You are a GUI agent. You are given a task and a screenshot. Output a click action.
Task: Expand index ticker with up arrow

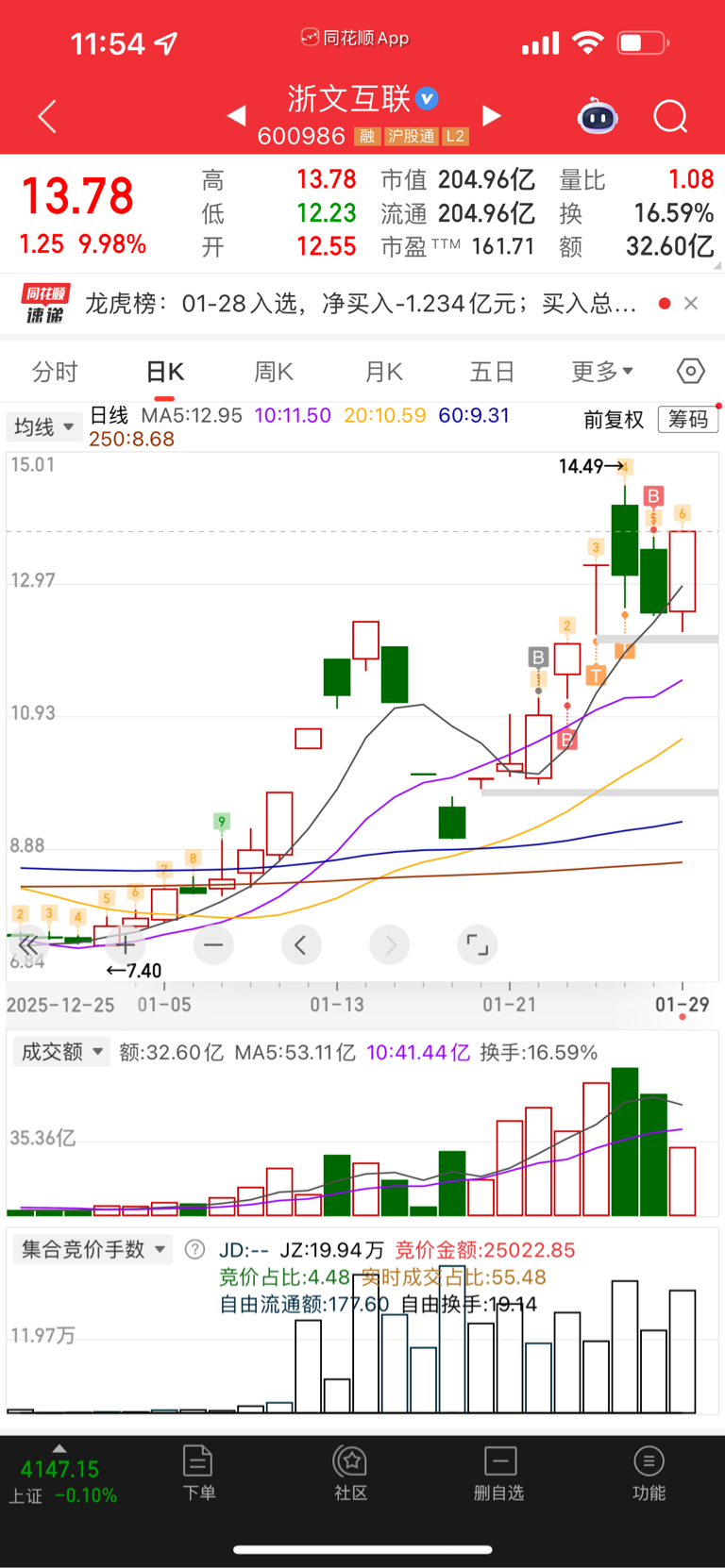click(x=59, y=1448)
